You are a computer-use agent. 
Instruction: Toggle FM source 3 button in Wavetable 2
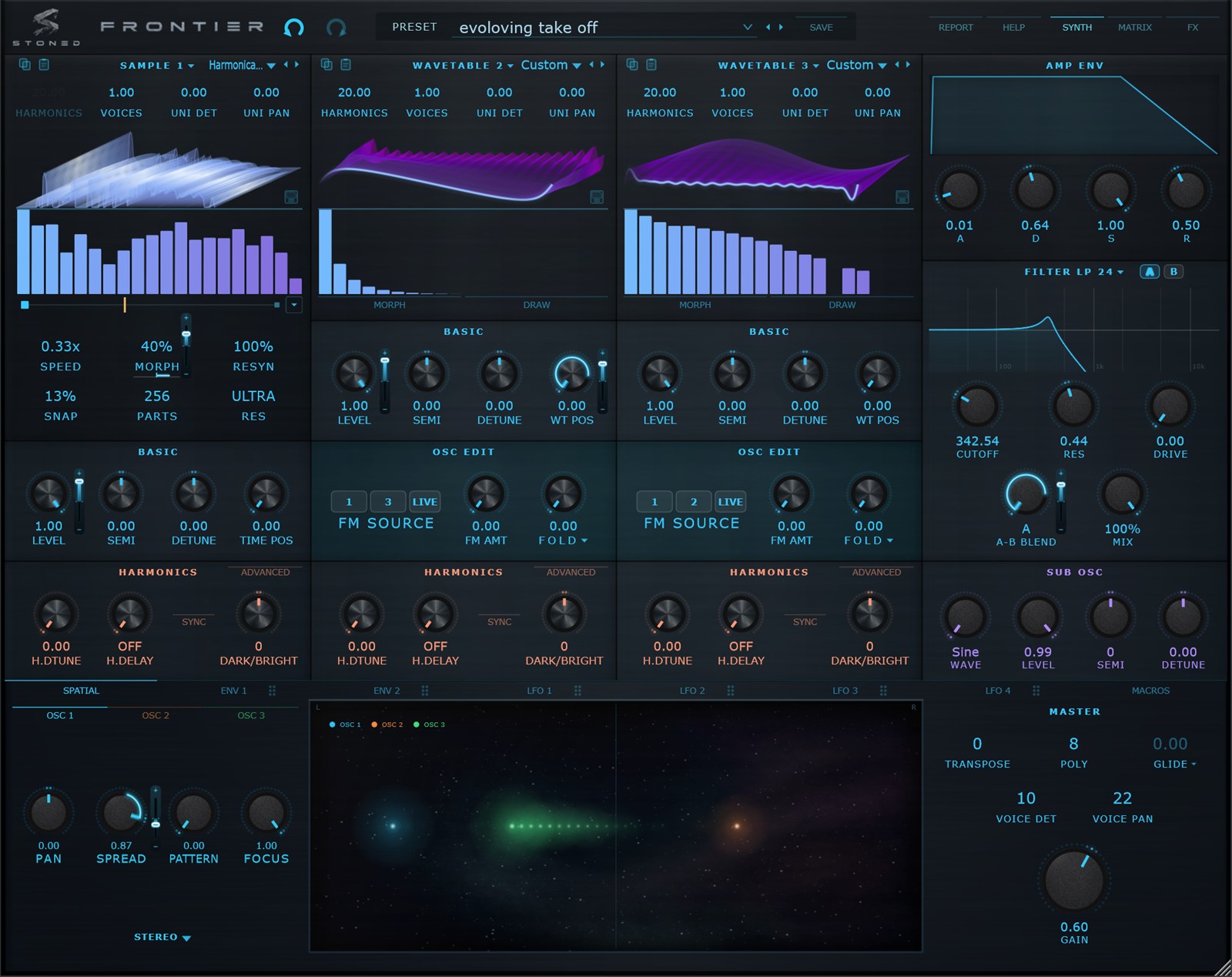[388, 502]
